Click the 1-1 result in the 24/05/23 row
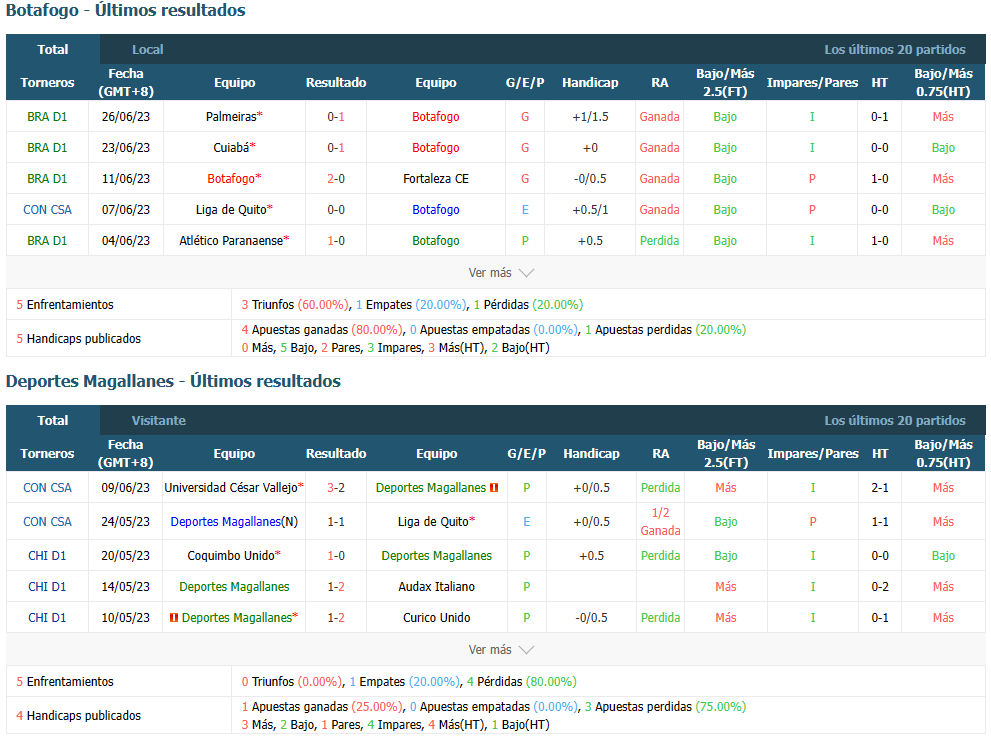Screen dimensions: 991x739 point(336,522)
